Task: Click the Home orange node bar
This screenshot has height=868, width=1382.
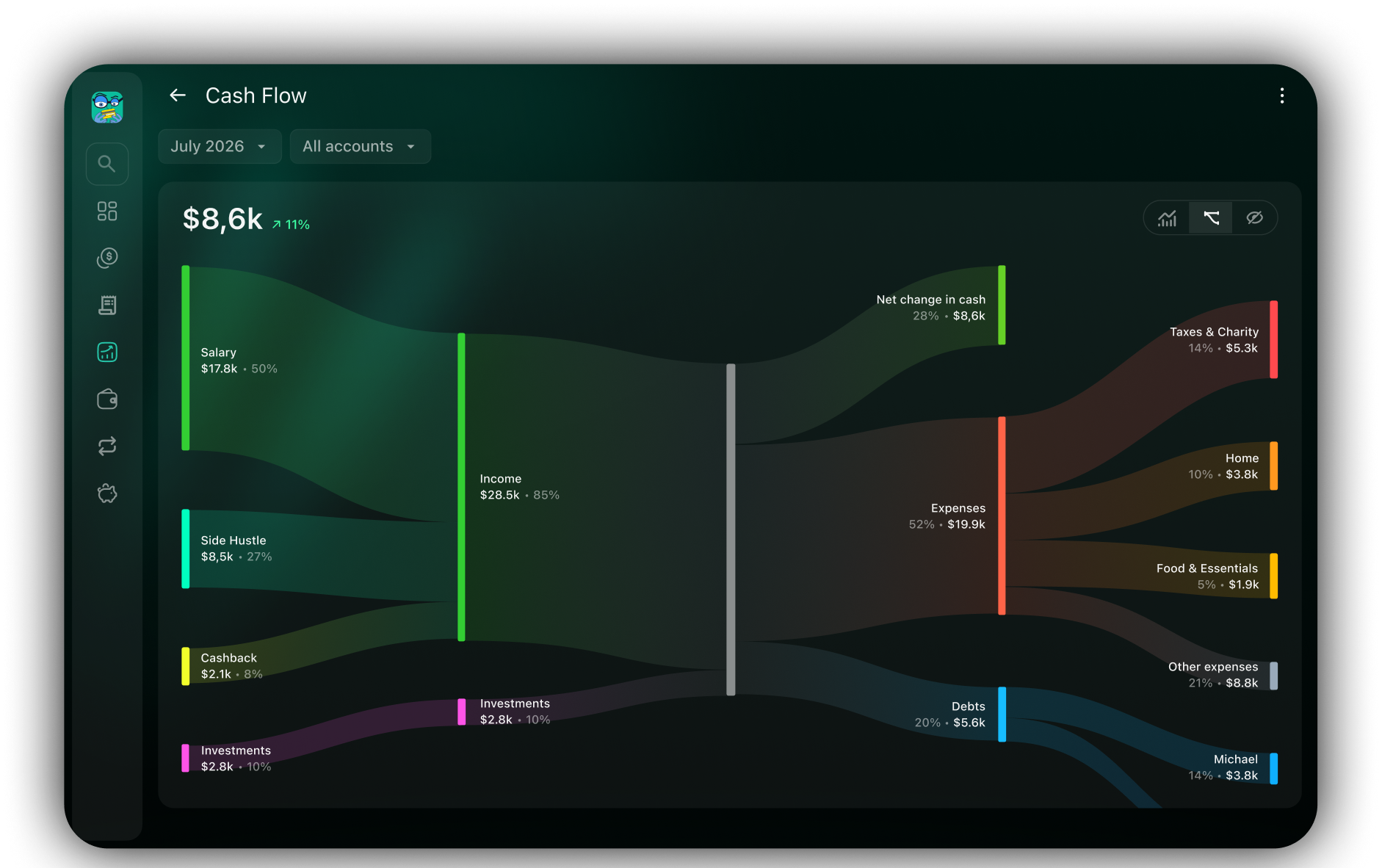Action: 1274,466
